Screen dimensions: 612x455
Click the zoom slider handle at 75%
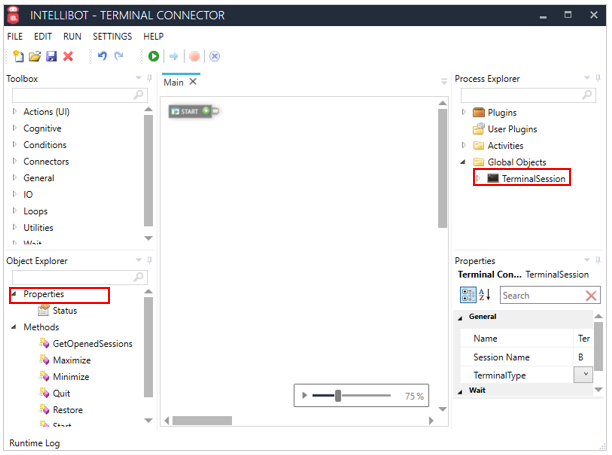tap(338, 396)
